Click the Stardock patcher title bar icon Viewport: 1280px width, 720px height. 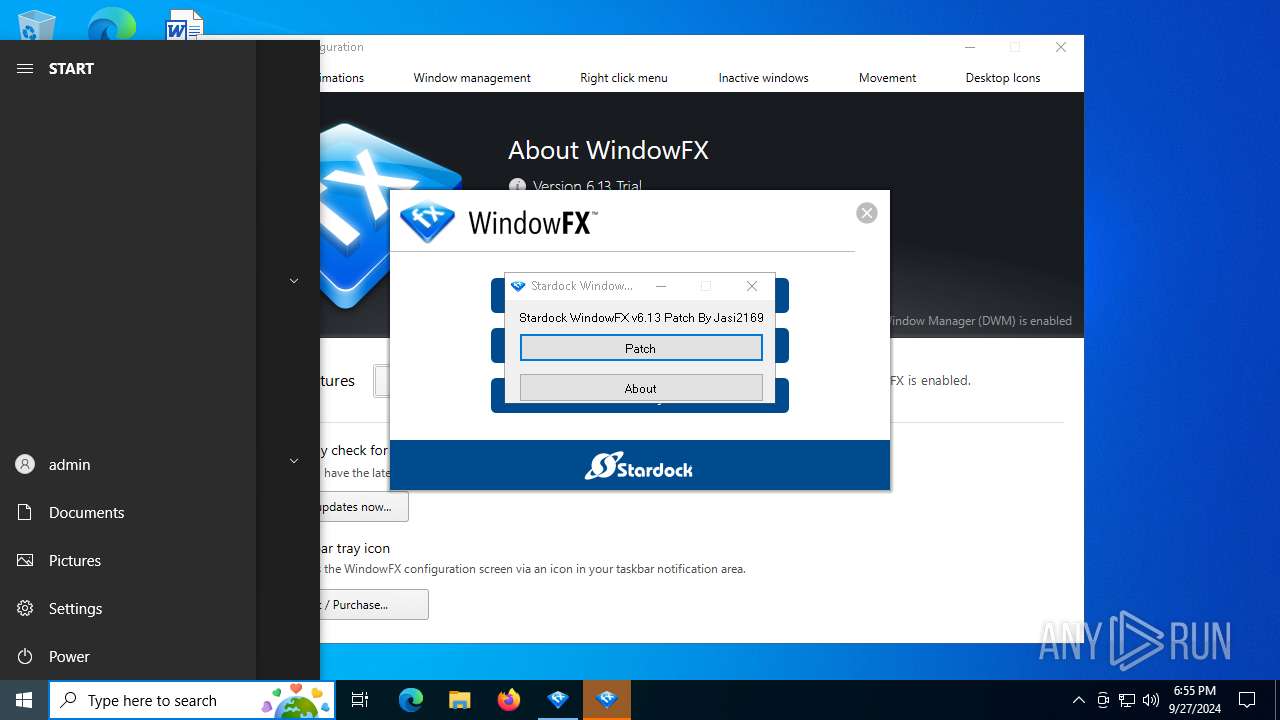click(518, 286)
